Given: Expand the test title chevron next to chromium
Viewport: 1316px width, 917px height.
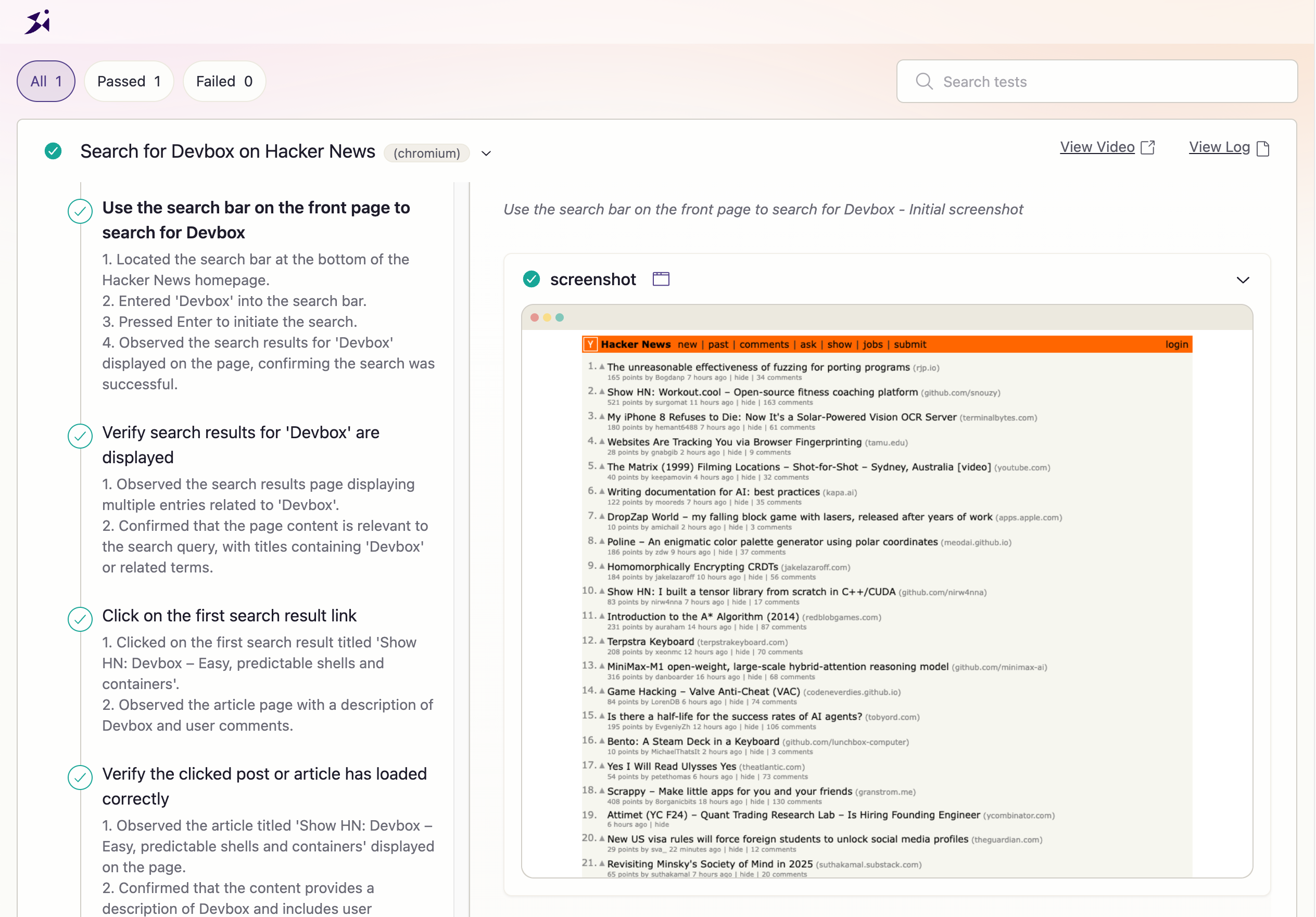Looking at the screenshot, I should (x=486, y=154).
